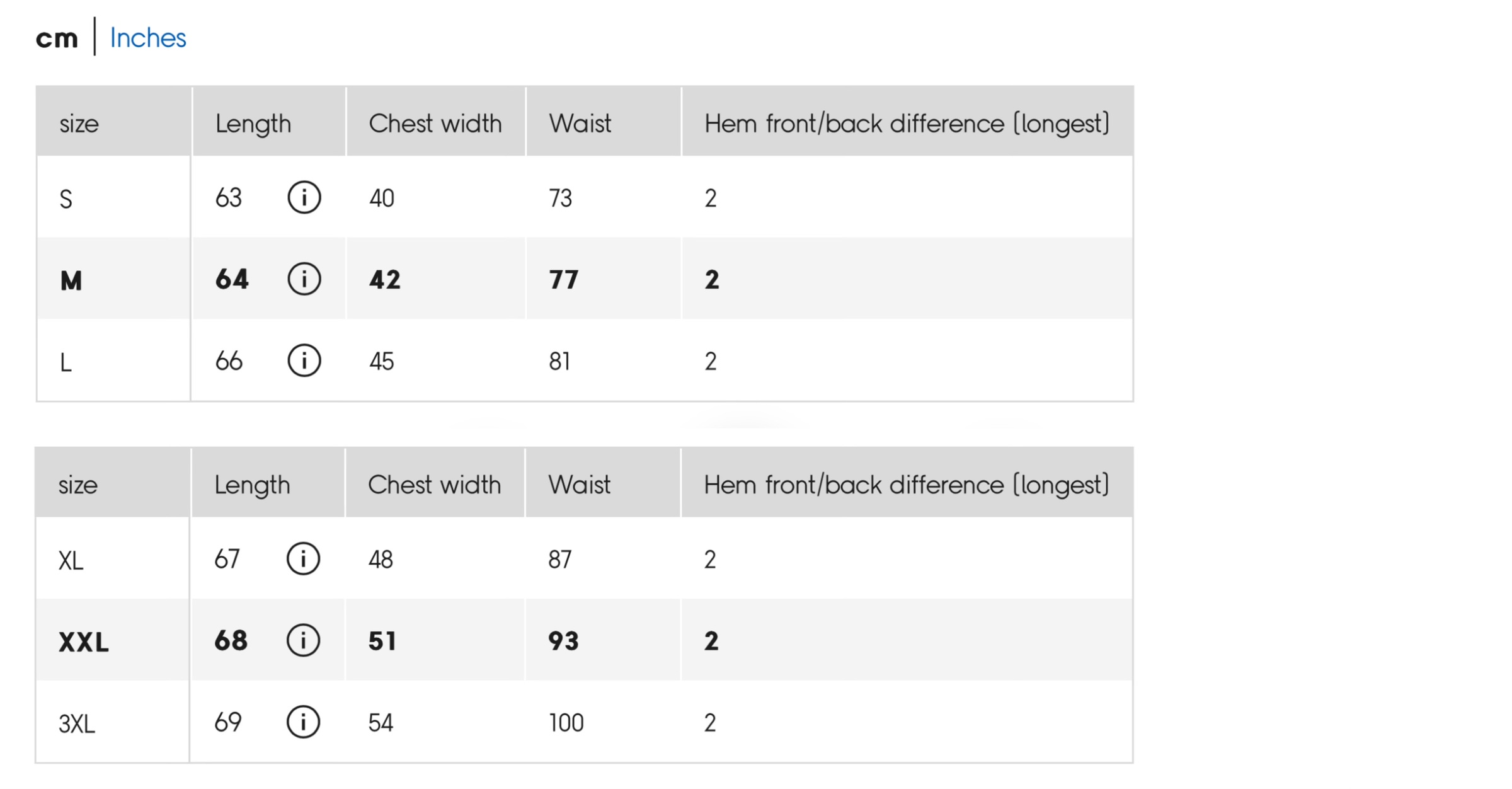Open the info icon beside XL length 67
The width and height of the screenshot is (1512, 789).
click(x=303, y=558)
